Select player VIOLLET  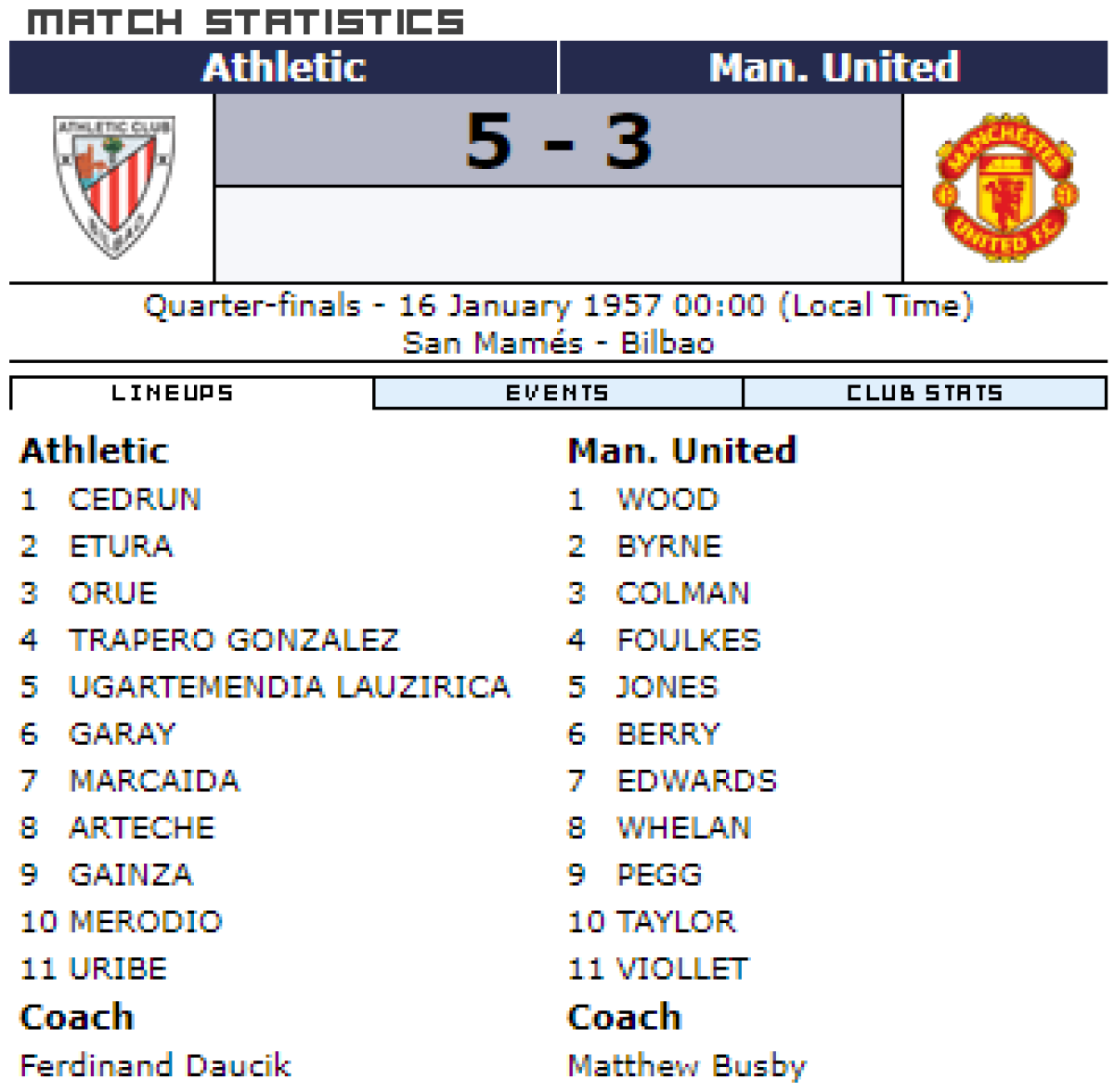click(682, 968)
